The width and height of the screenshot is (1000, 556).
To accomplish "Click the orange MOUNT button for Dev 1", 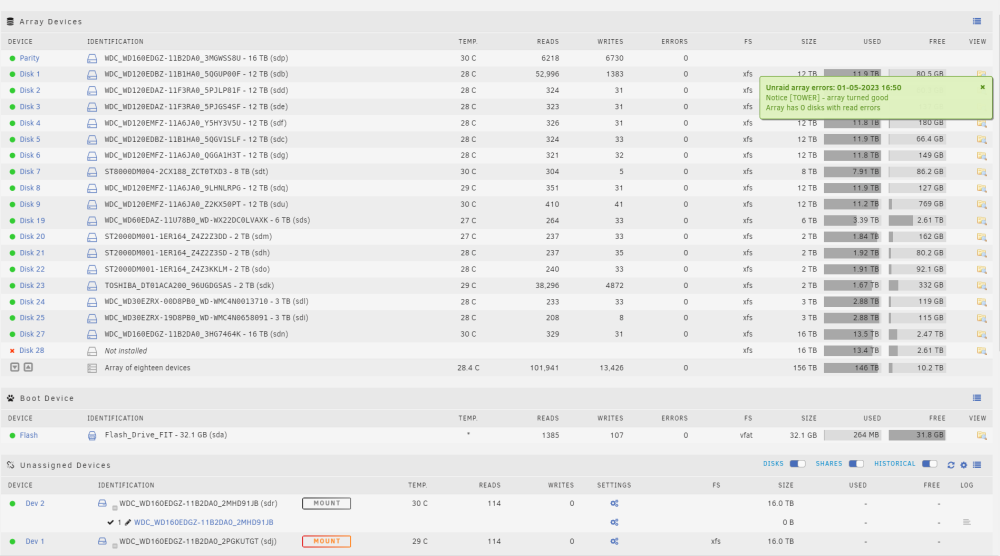I will point(327,541).
